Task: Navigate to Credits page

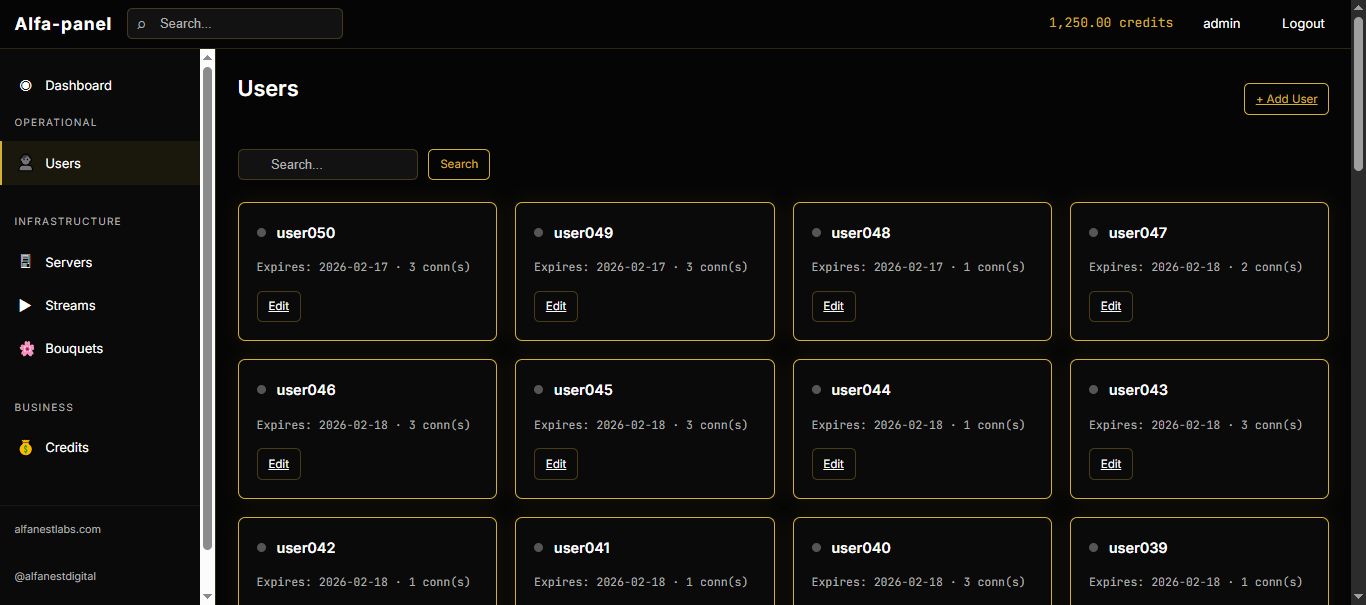Action: point(100,448)
